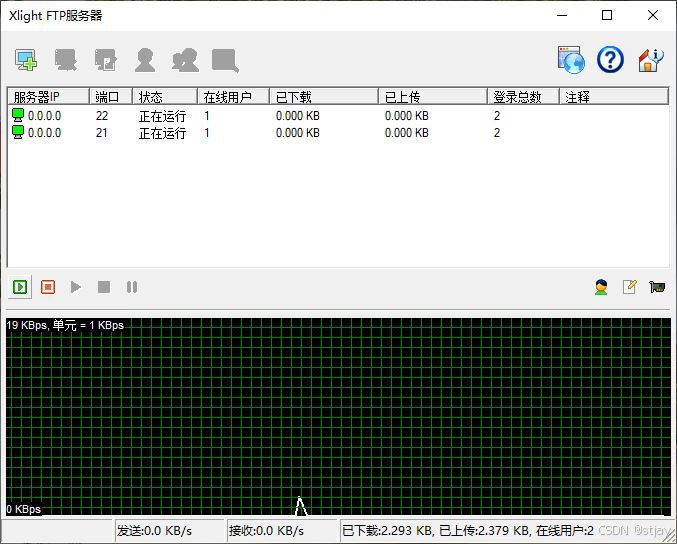Image resolution: width=677 pixels, height=544 pixels.
Task: Click the grey stop server button
Action: tap(104, 287)
